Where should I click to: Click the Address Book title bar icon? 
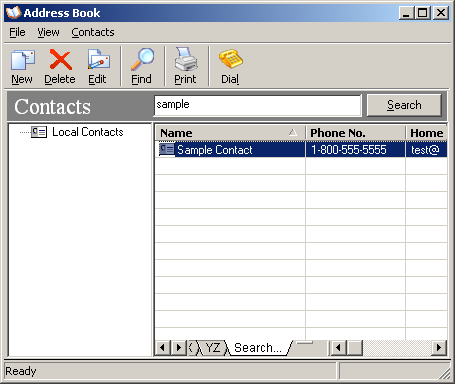13,13
